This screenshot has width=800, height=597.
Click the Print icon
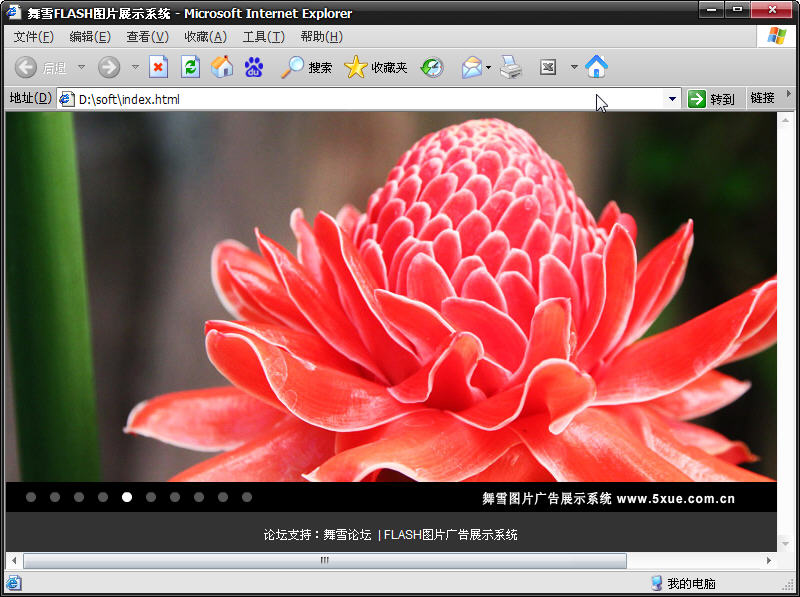[x=511, y=67]
